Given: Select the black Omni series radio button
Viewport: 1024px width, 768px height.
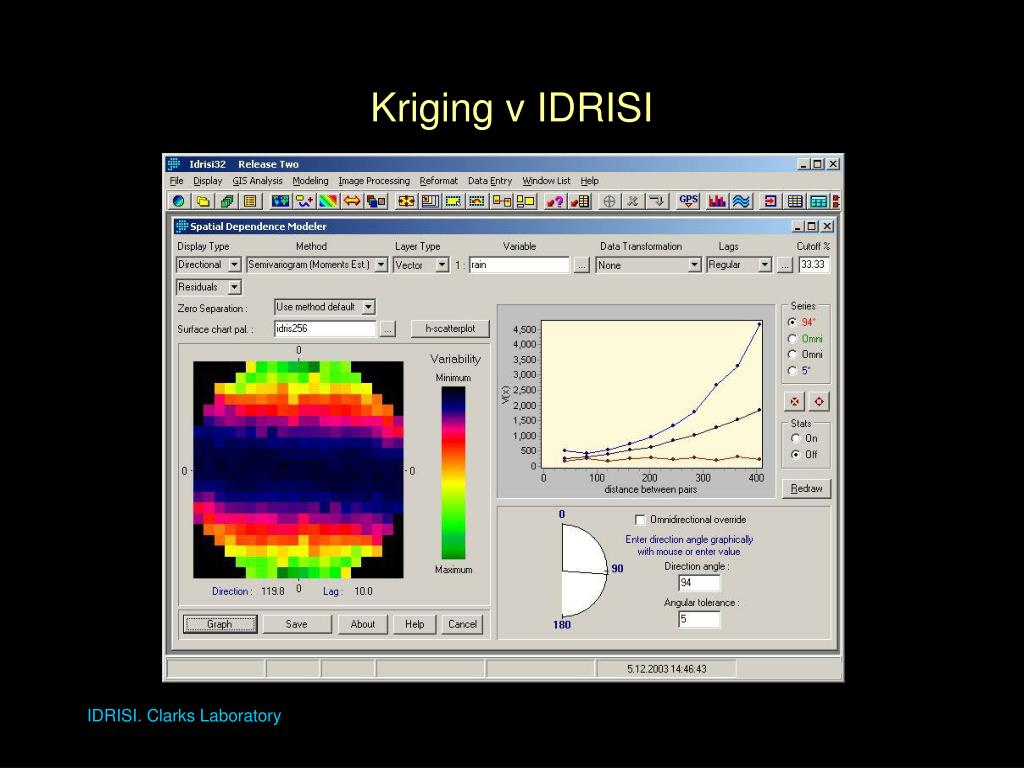Looking at the screenshot, I should 792,354.
